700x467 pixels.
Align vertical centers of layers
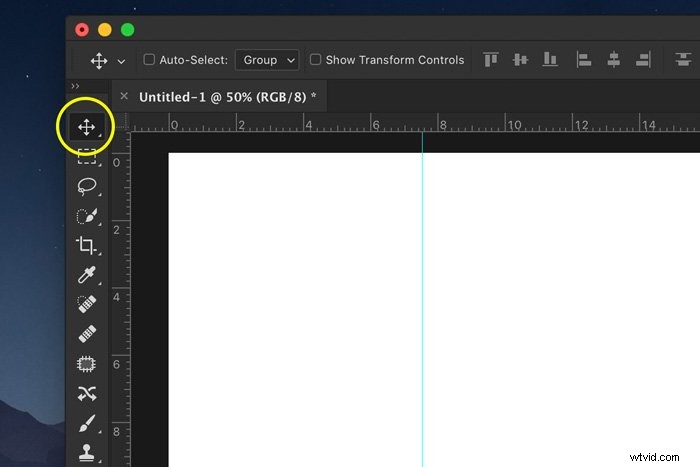point(520,59)
